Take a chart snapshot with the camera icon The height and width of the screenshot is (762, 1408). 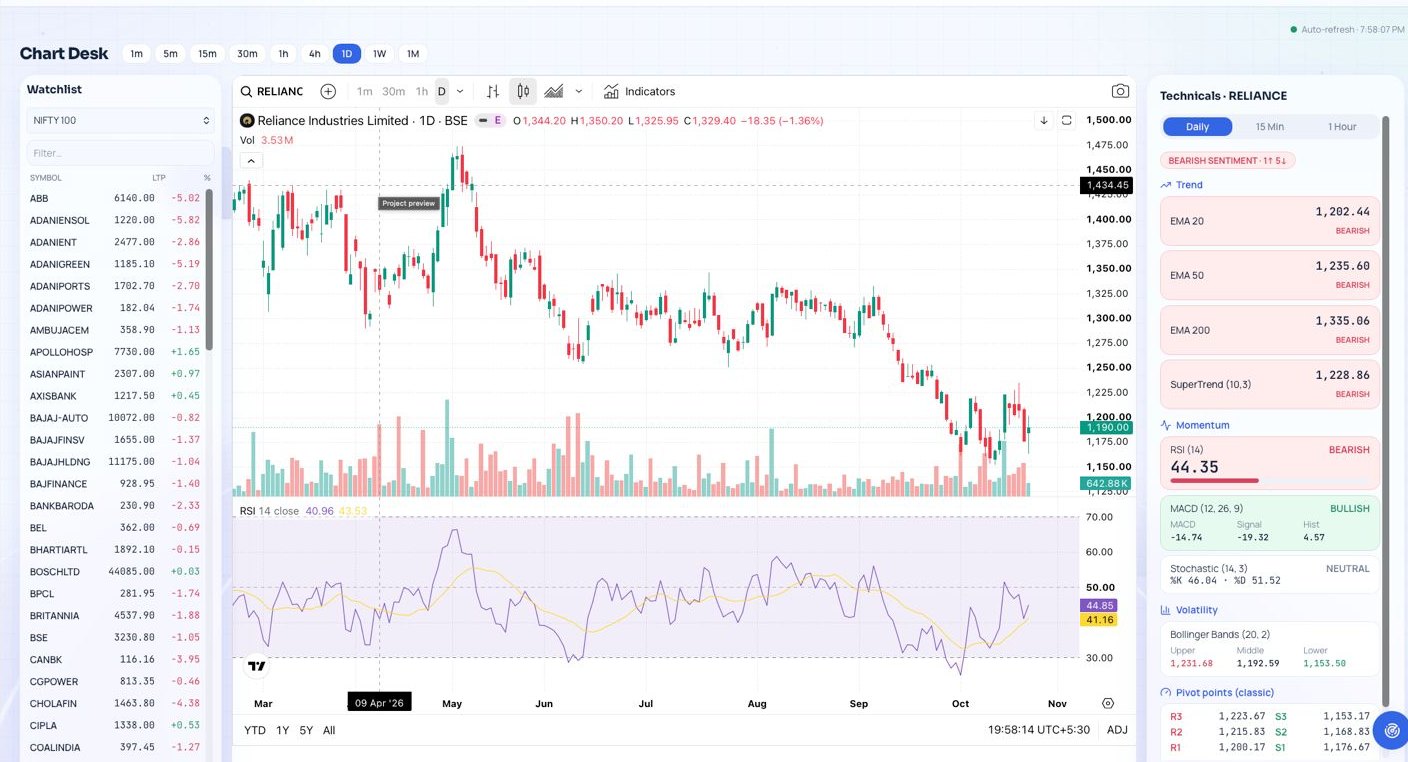point(1120,91)
